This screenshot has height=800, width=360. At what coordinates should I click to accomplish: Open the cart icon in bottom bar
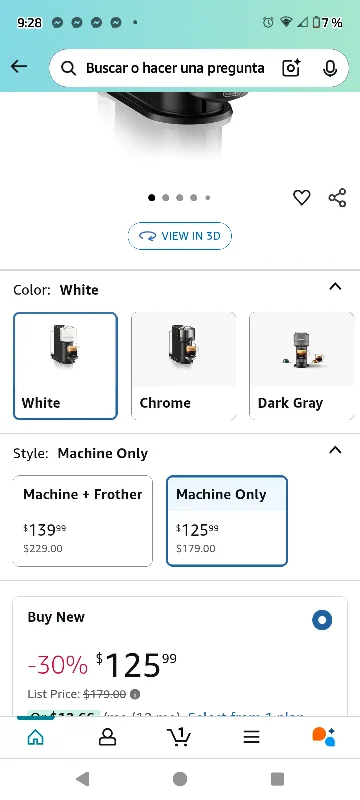[179, 737]
